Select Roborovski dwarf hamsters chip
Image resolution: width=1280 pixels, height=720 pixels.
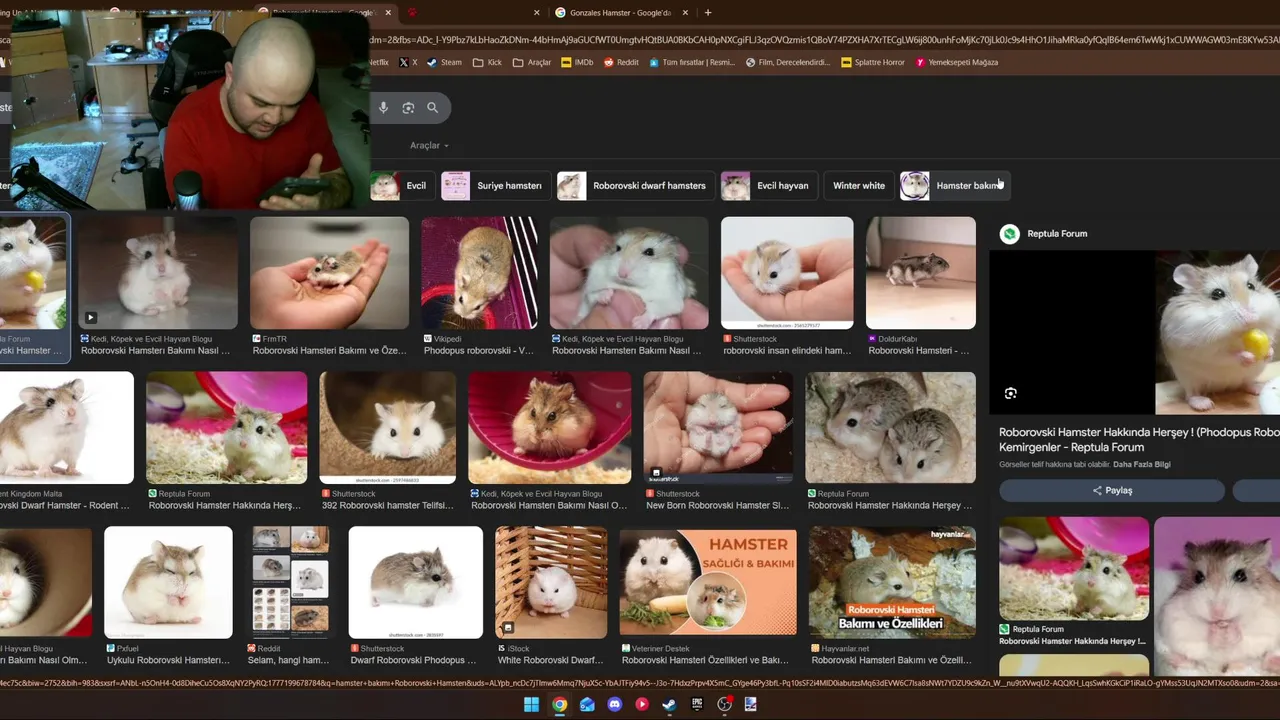635,186
